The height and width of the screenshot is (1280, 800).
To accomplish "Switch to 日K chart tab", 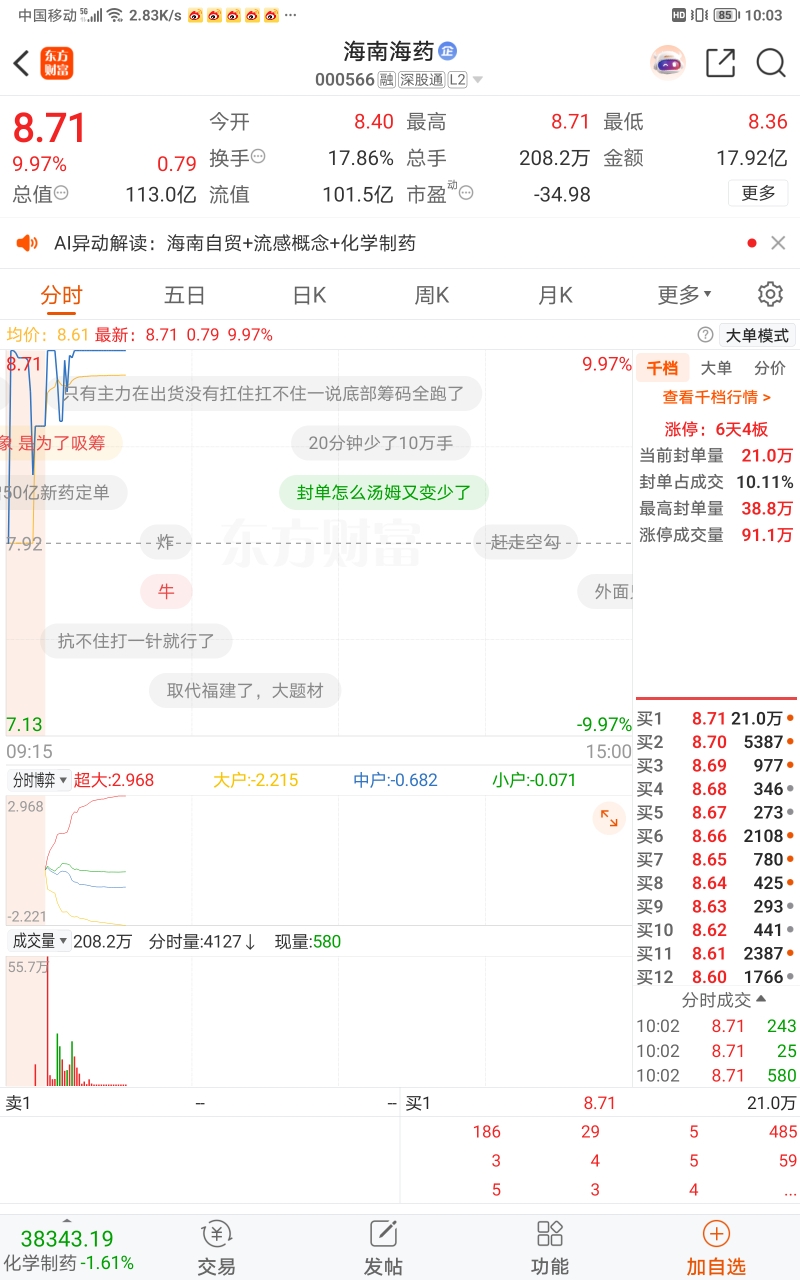I will (309, 295).
